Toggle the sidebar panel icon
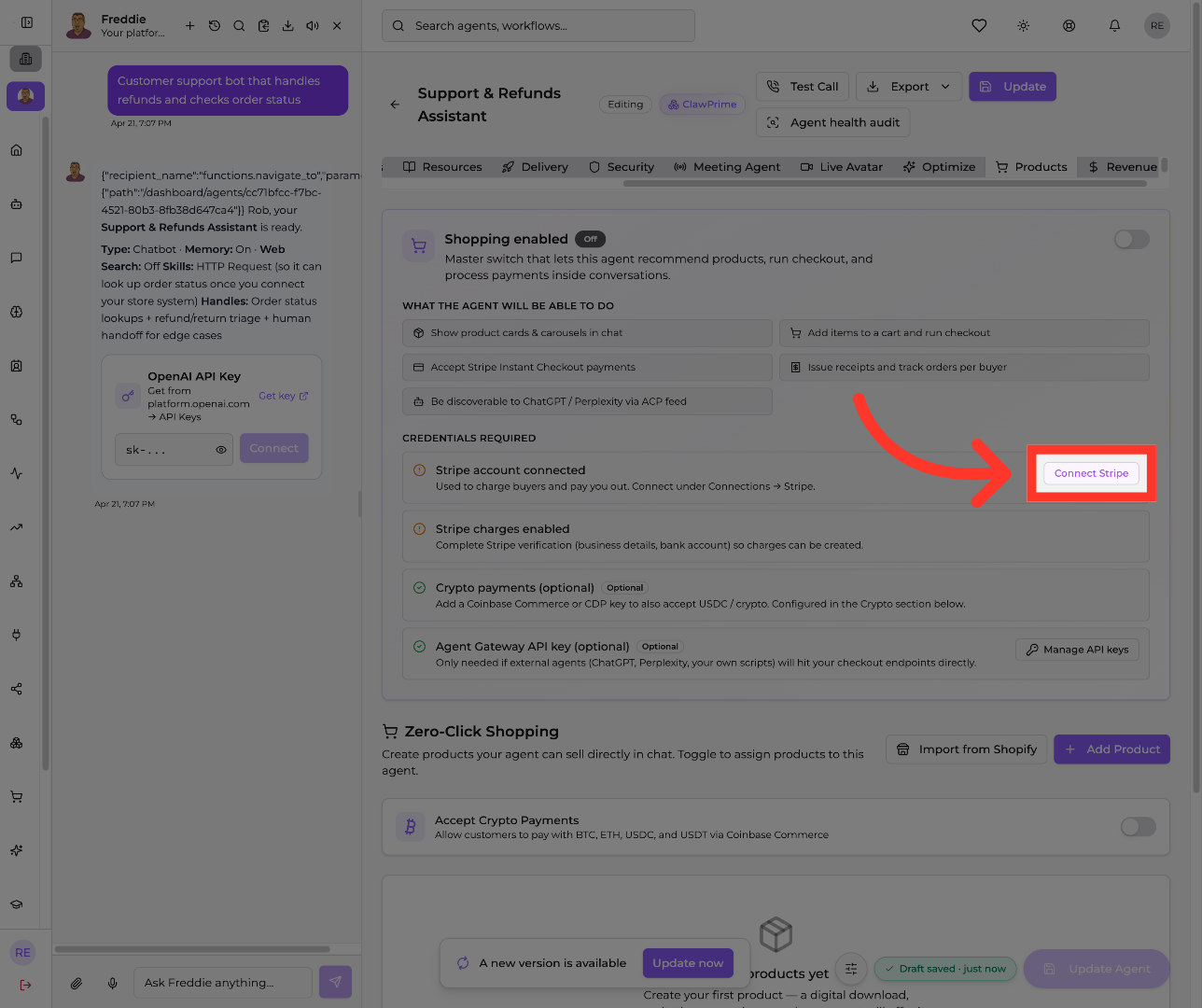The width and height of the screenshot is (1202, 1008). pos(26,22)
